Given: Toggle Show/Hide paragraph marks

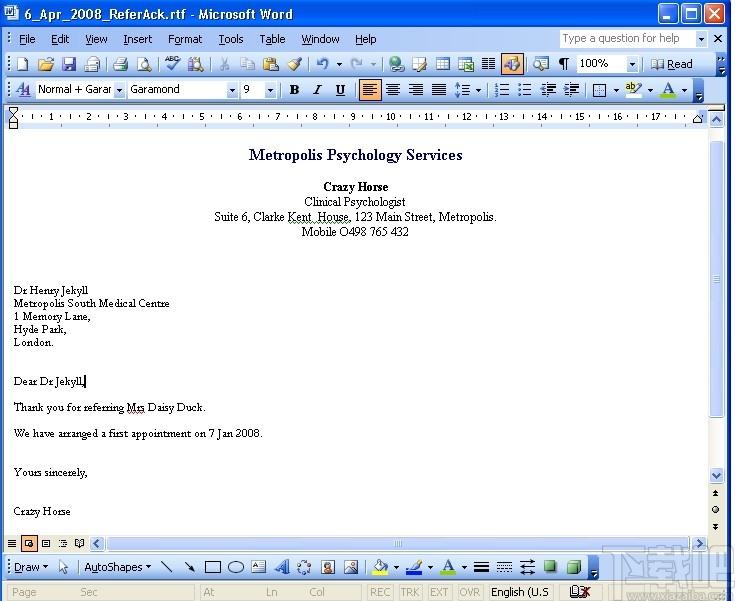Looking at the screenshot, I should click(564, 64).
